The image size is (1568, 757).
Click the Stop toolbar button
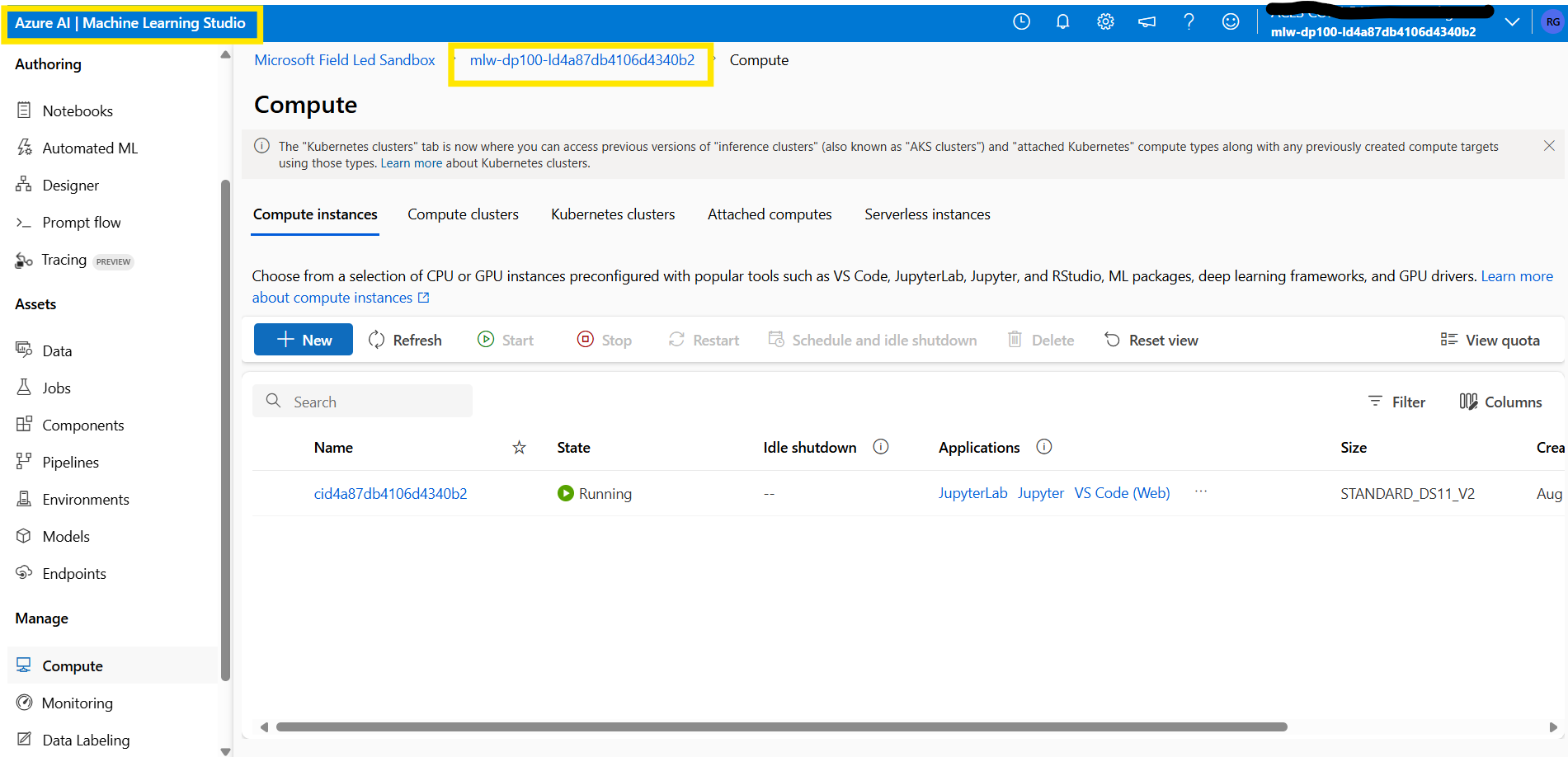point(605,340)
